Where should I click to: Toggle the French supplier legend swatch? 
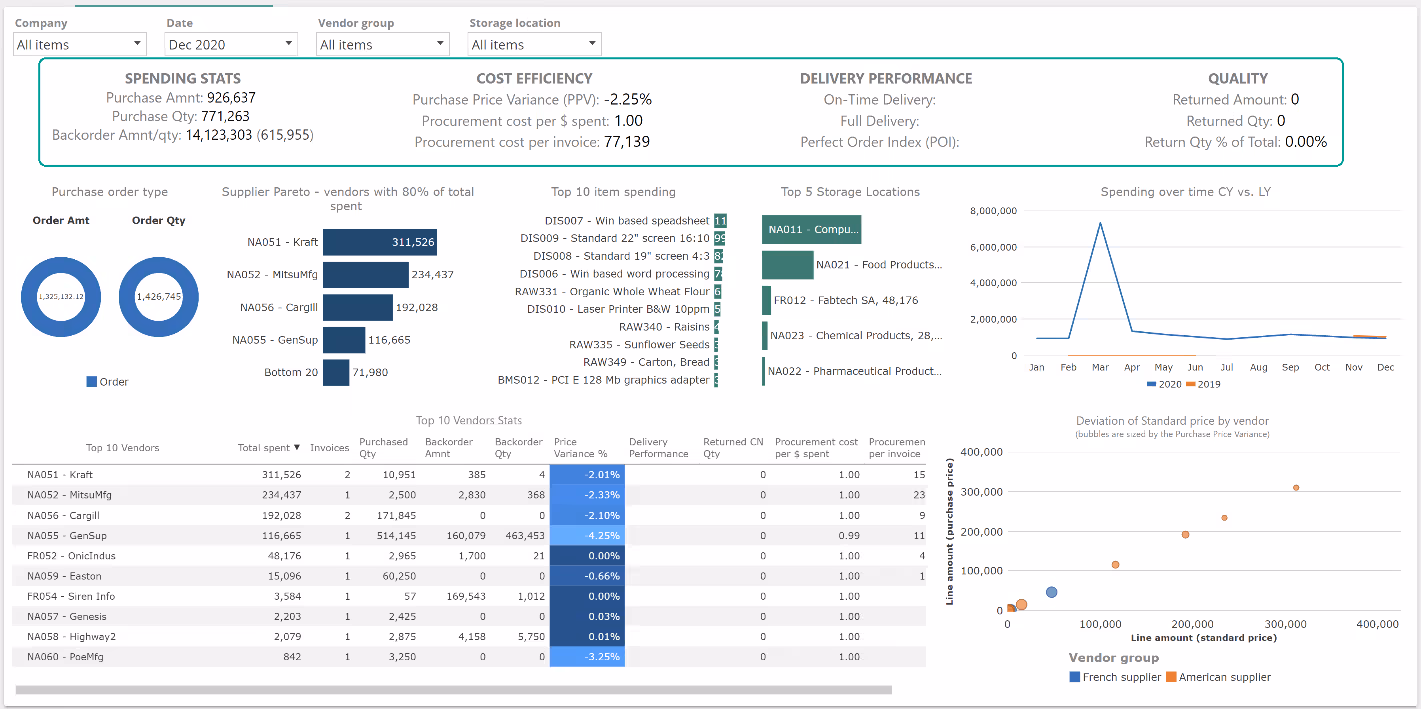point(1075,677)
